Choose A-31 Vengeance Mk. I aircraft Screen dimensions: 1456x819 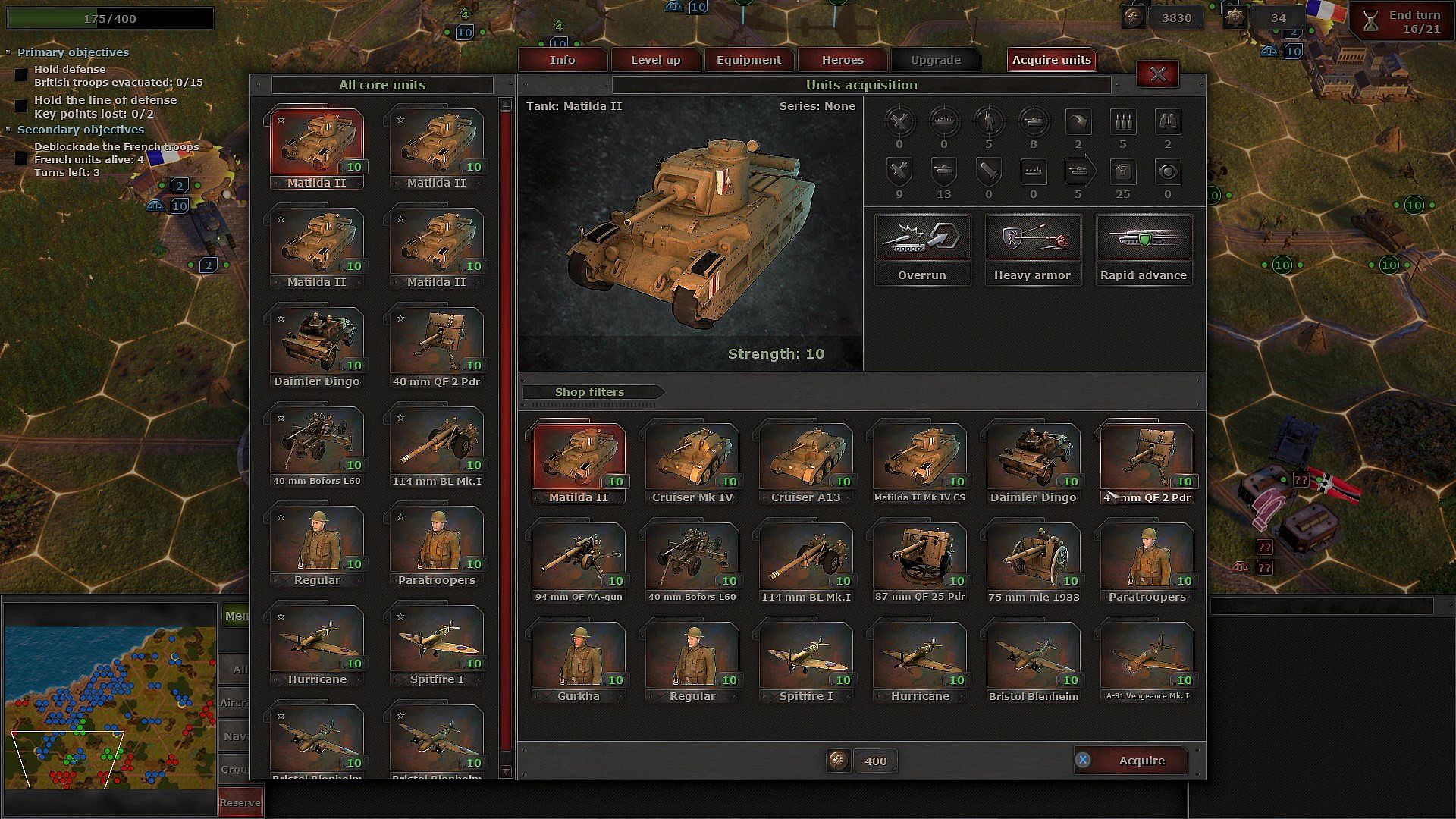click(x=1147, y=657)
